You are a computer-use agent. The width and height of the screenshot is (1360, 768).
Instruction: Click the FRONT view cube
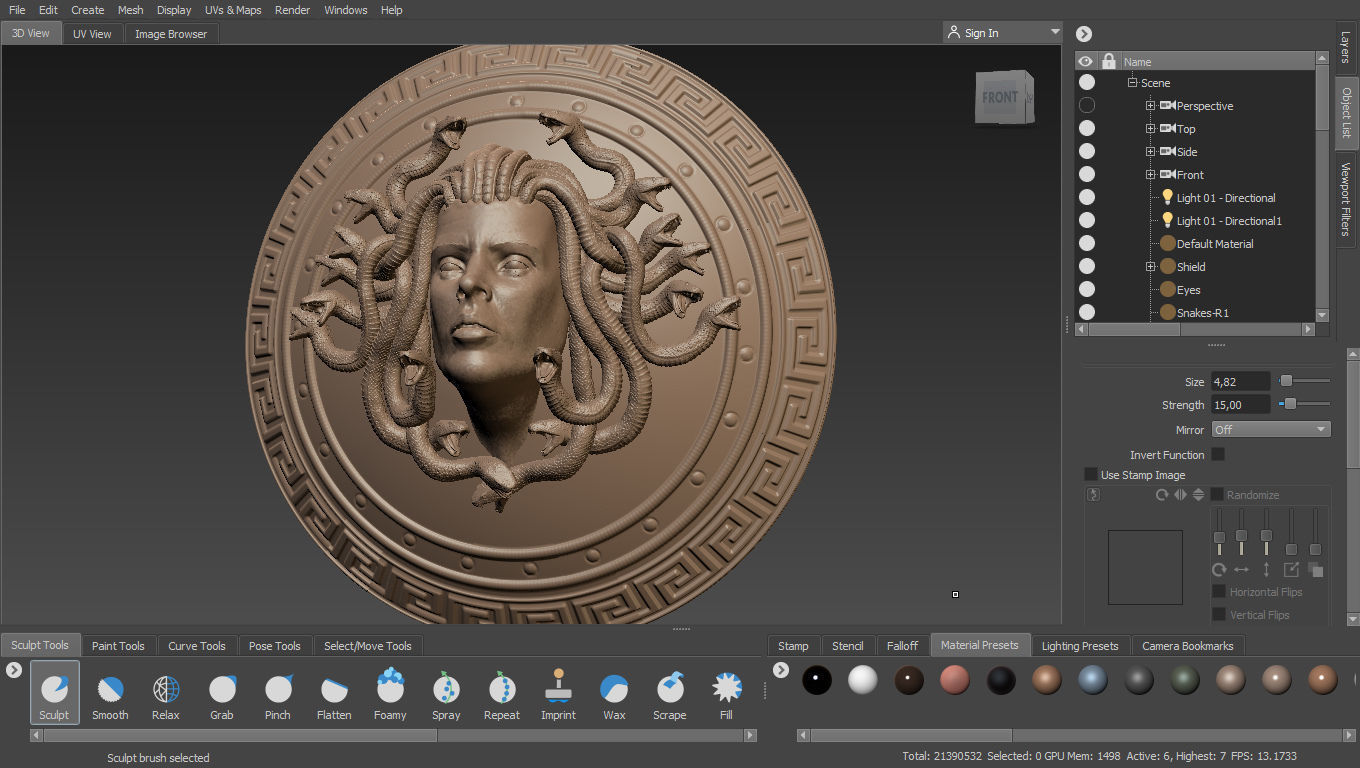[1003, 98]
